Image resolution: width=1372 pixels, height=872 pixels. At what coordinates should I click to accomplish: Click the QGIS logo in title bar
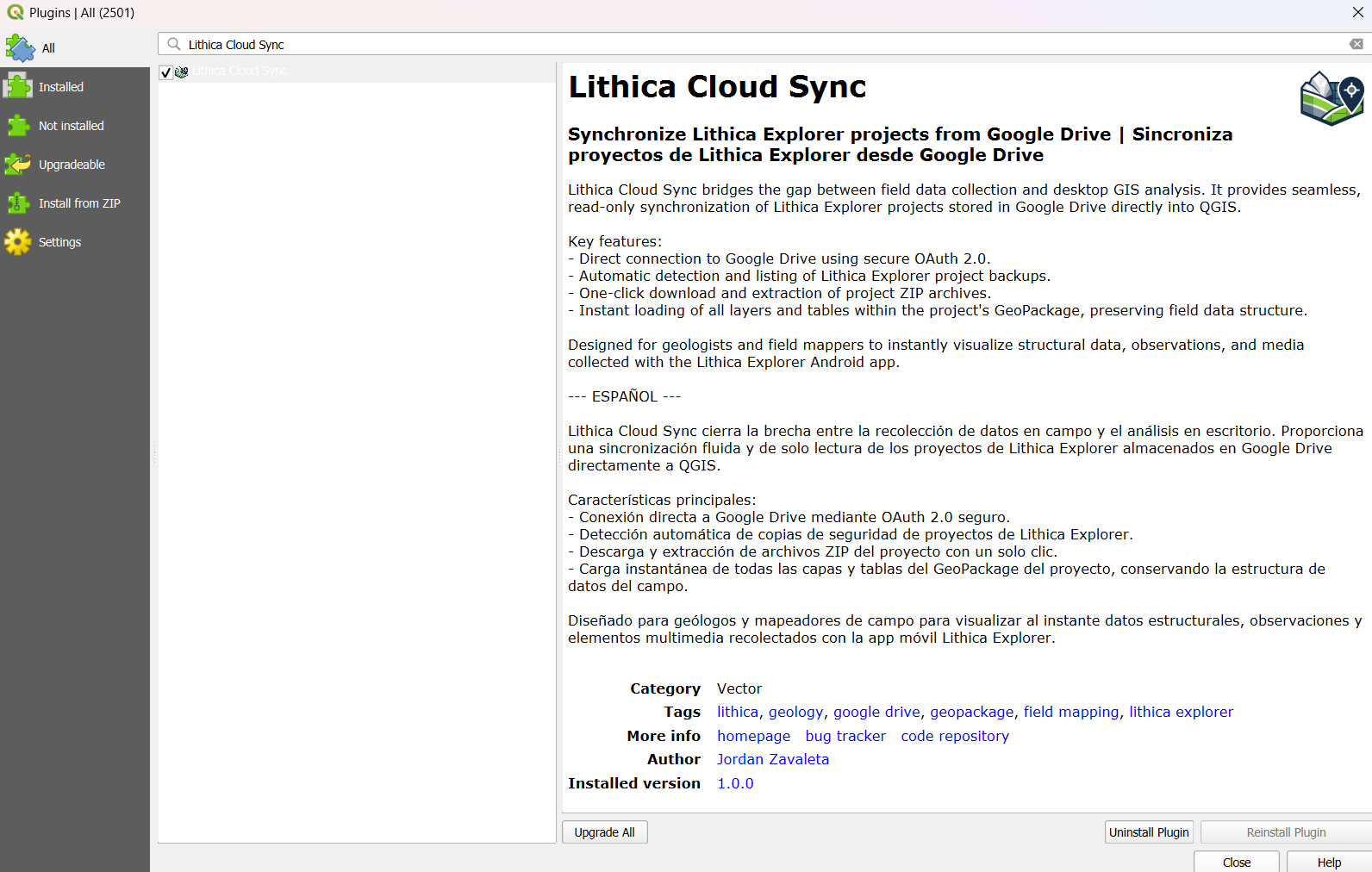click(16, 12)
